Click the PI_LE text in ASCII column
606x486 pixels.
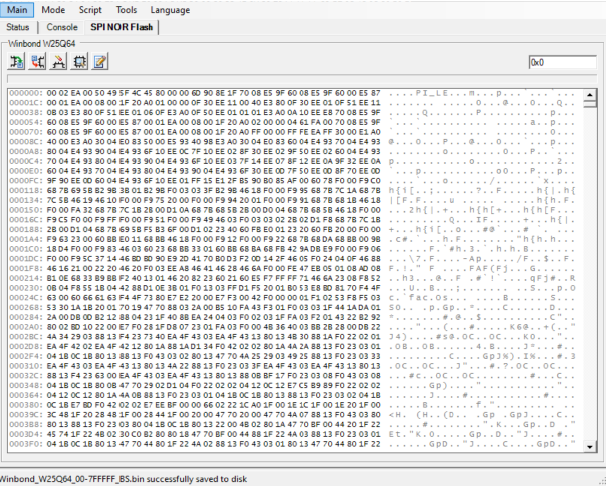432,93
